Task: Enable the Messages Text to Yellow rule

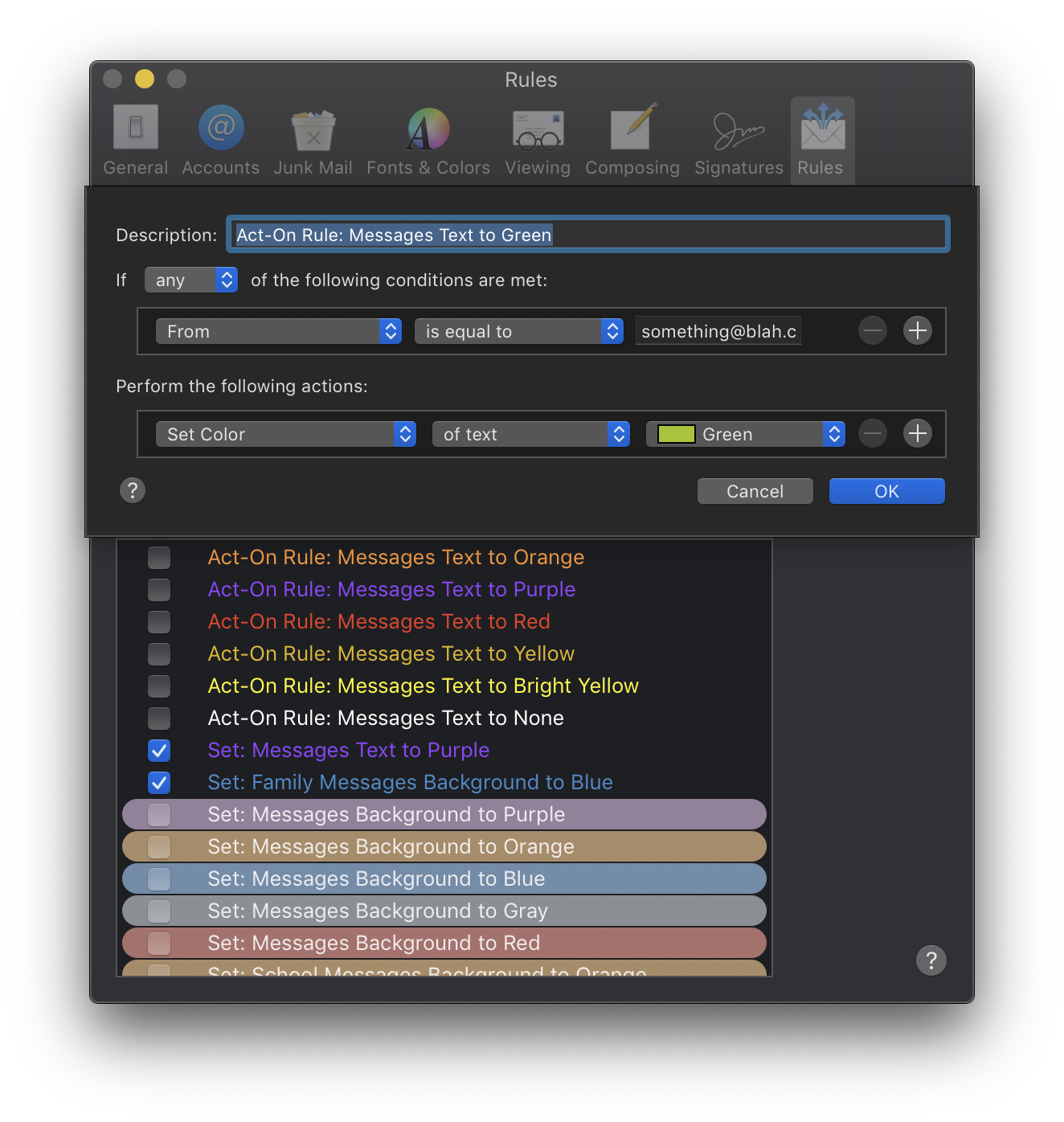Action: pos(159,653)
